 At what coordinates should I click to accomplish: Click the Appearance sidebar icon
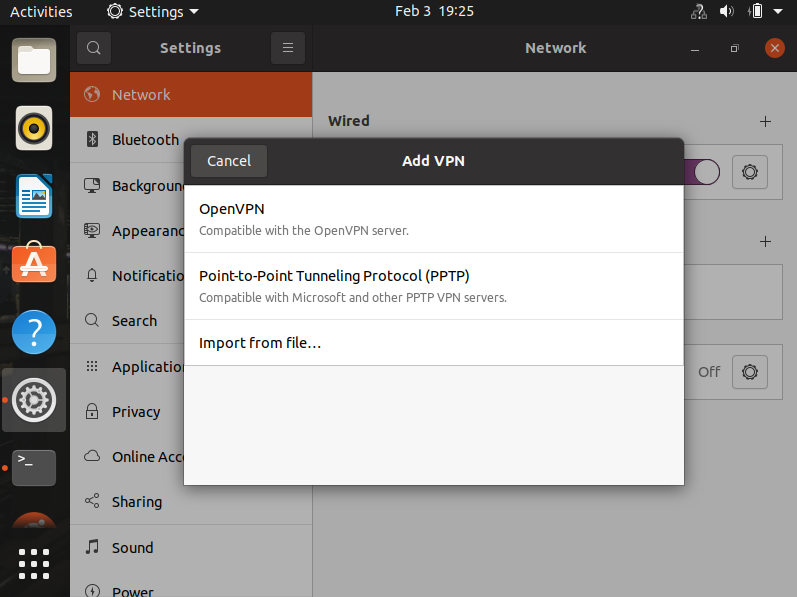(x=92, y=231)
